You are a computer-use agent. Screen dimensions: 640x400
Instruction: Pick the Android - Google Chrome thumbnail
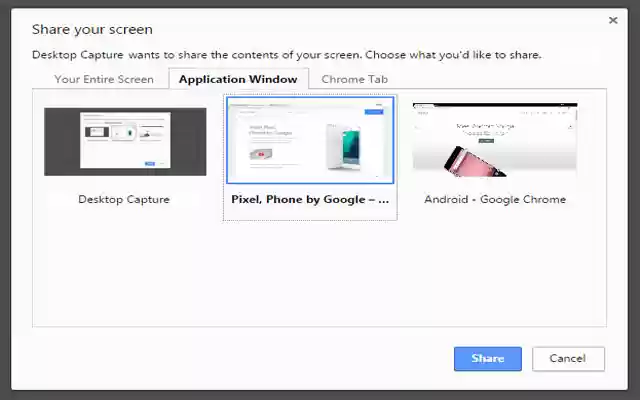coord(495,140)
